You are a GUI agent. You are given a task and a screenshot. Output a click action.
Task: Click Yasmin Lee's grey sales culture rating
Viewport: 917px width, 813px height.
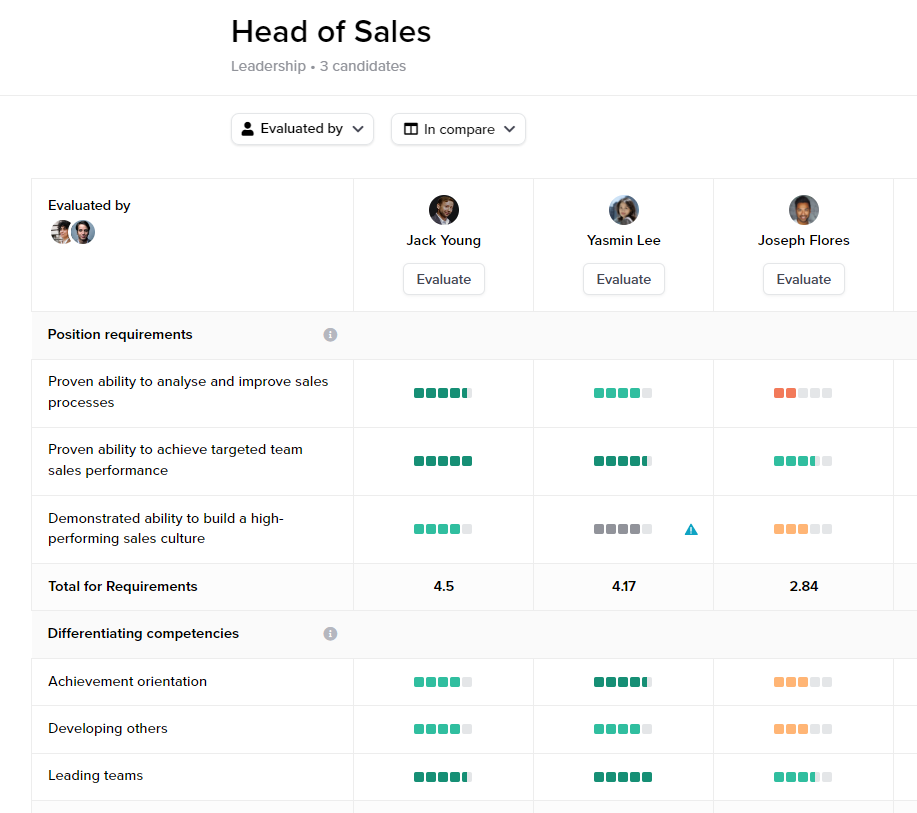622,529
